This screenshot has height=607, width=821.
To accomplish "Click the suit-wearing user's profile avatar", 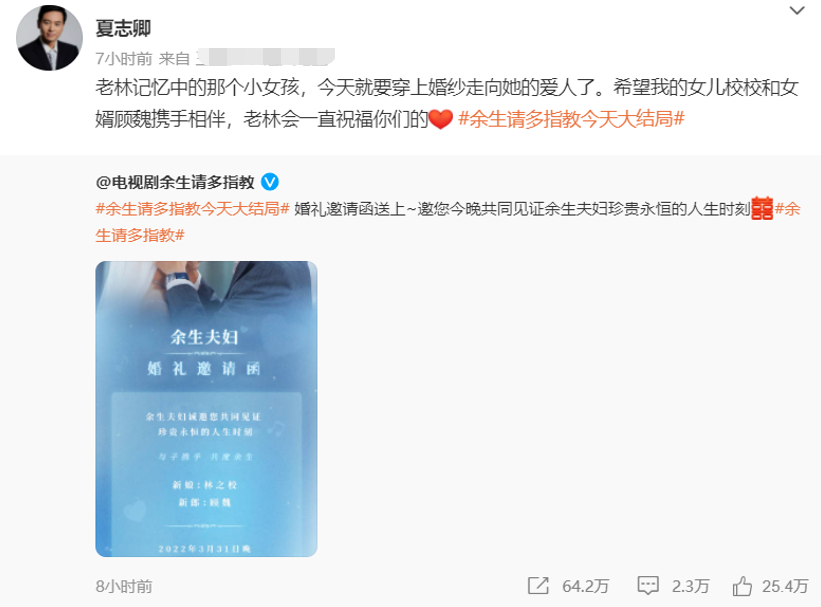I will pyautogui.click(x=49, y=38).
